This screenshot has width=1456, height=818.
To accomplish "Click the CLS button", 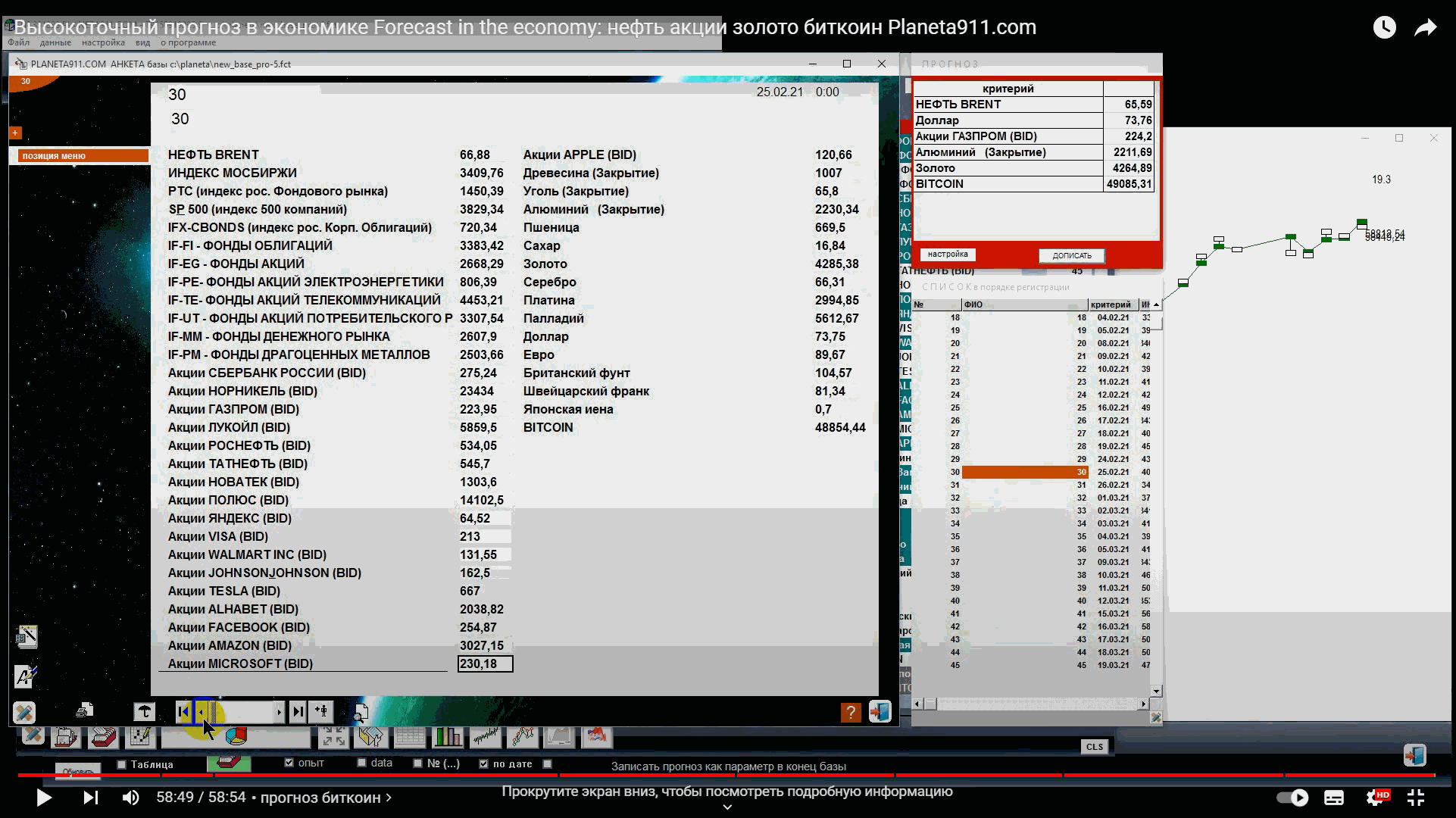I will tap(1095, 747).
